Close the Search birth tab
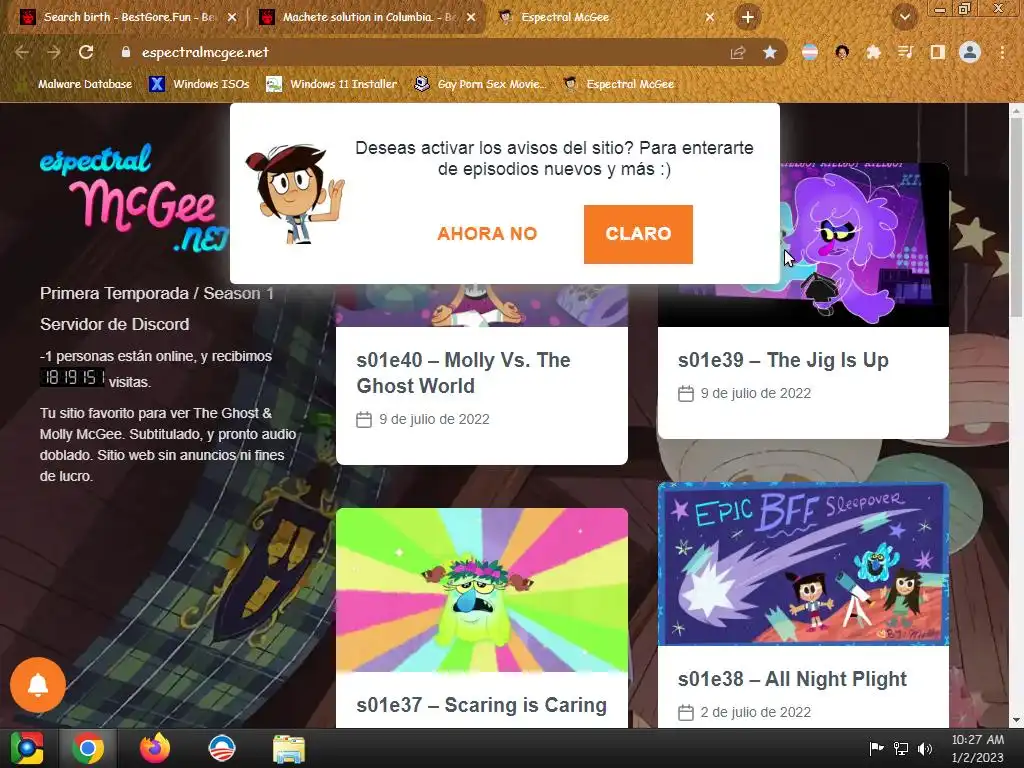This screenshot has width=1024, height=768. click(x=232, y=18)
